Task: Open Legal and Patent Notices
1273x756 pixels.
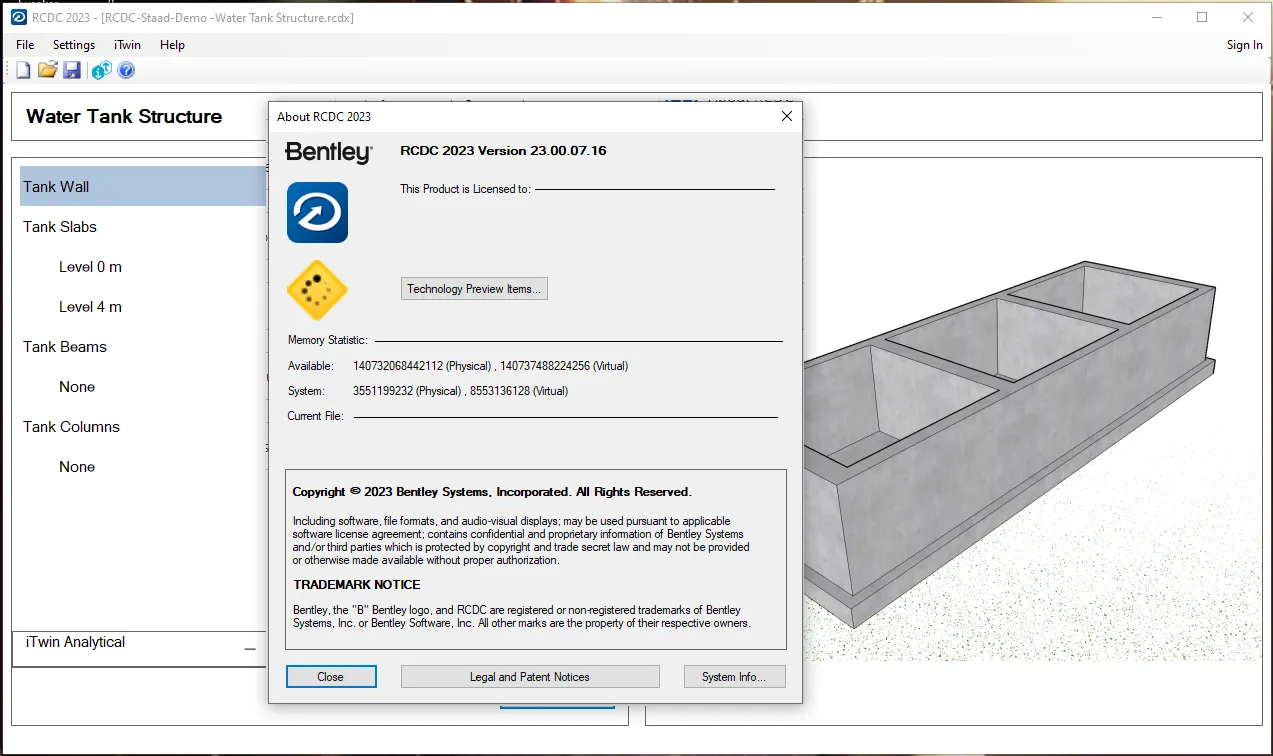Action: click(x=530, y=677)
